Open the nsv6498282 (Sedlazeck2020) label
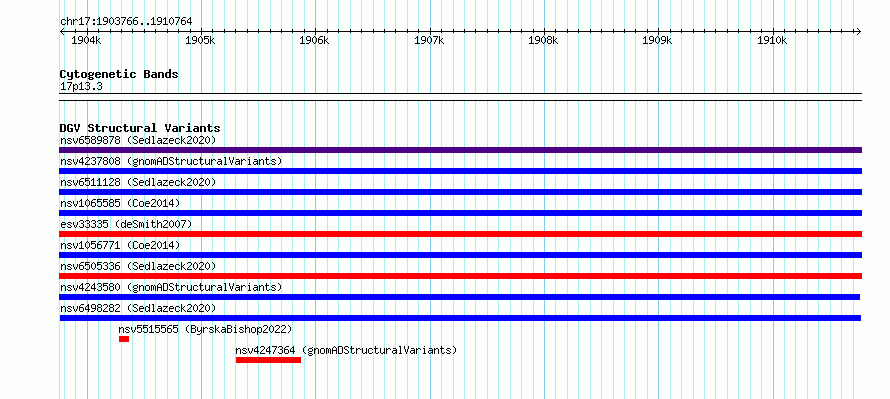This screenshot has height=399, width=890. [x=138, y=308]
